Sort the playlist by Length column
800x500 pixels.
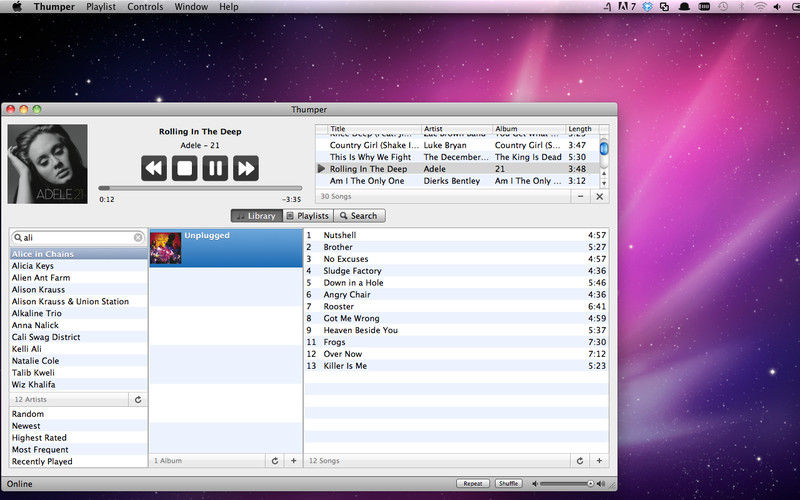[x=582, y=129]
